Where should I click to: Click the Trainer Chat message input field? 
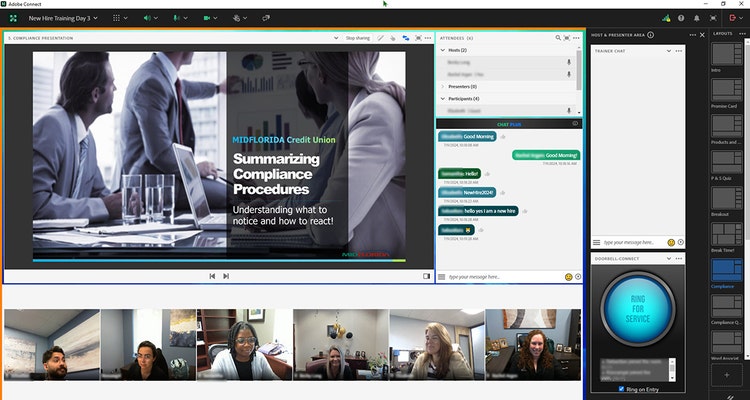click(633, 243)
